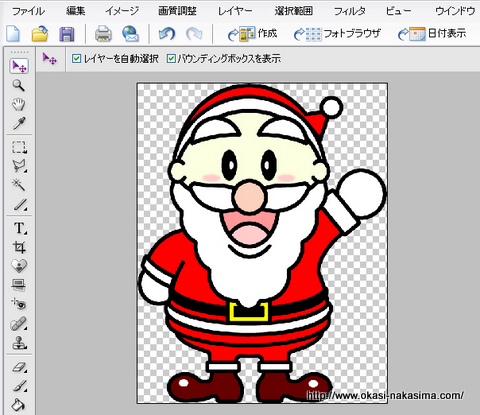The image size is (480, 415).
Task: Open the ビュー menu
Action: click(x=398, y=11)
